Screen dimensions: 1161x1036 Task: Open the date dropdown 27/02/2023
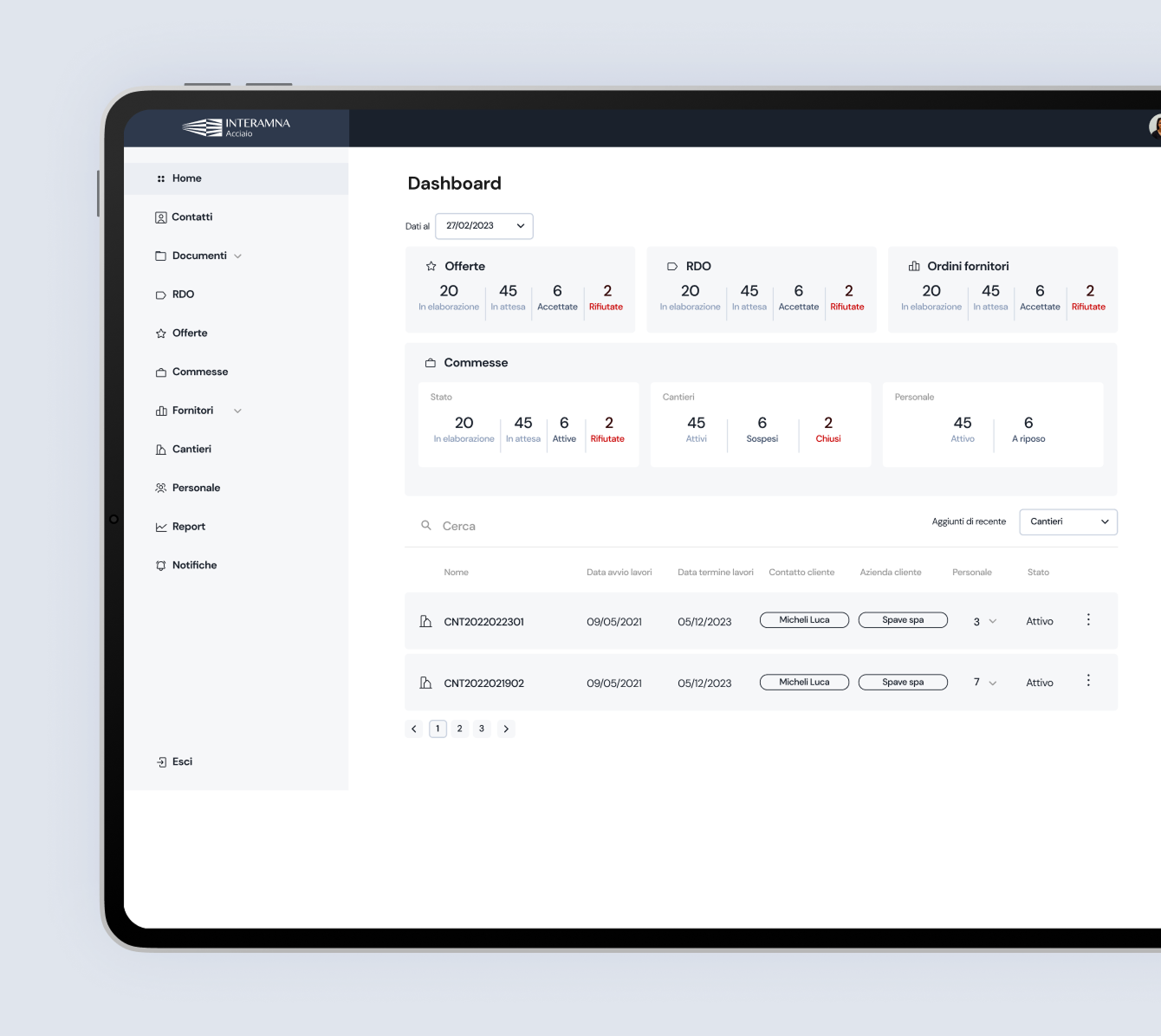click(484, 226)
